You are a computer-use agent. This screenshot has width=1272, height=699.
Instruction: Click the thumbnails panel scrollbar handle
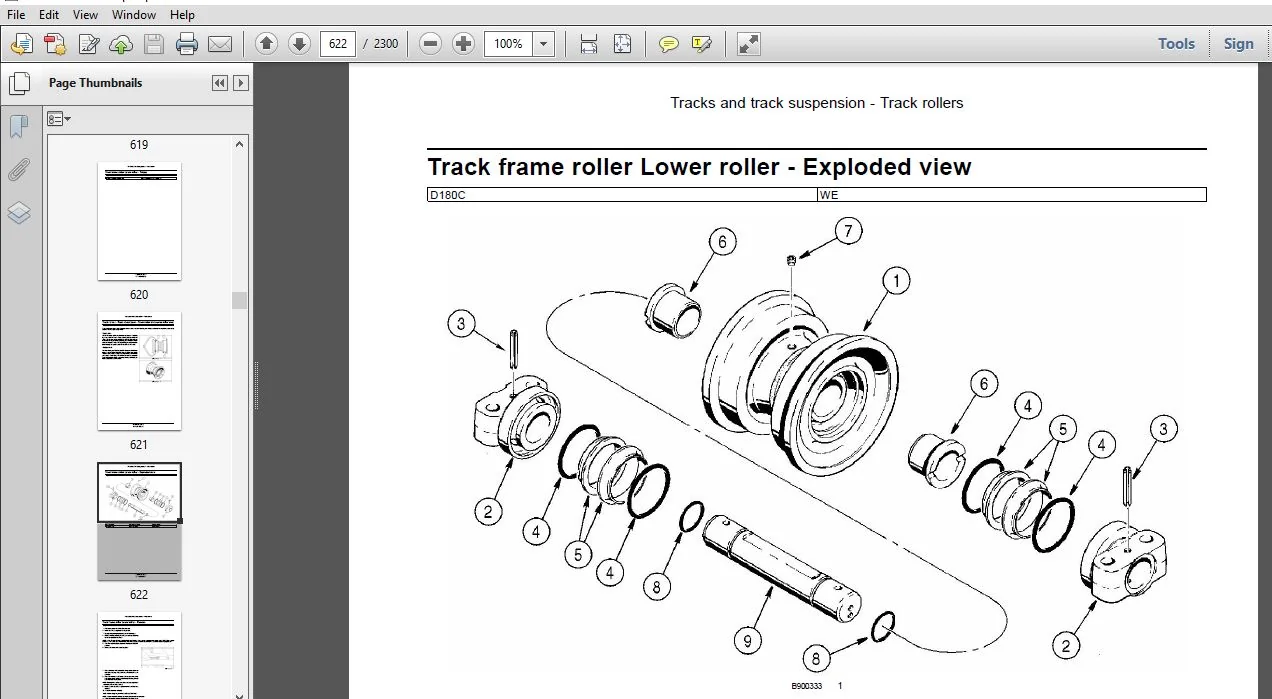(x=240, y=300)
